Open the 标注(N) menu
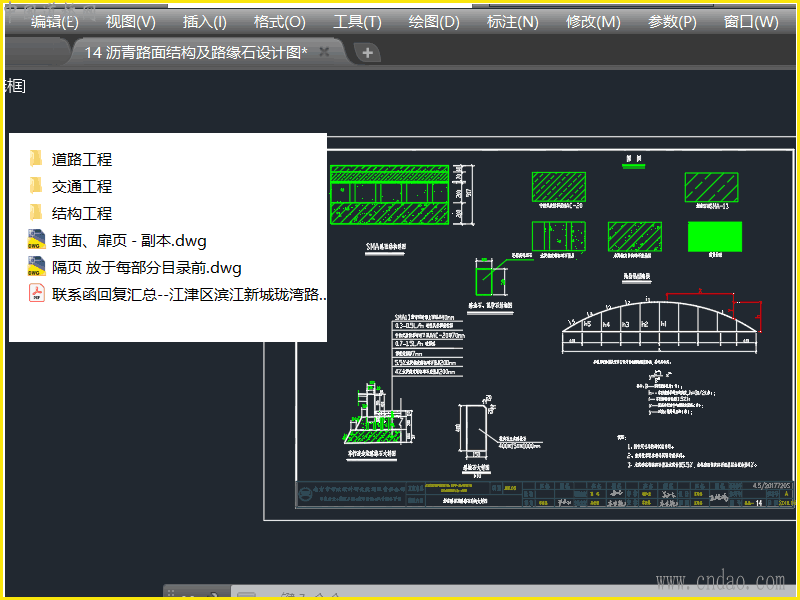 (x=513, y=22)
